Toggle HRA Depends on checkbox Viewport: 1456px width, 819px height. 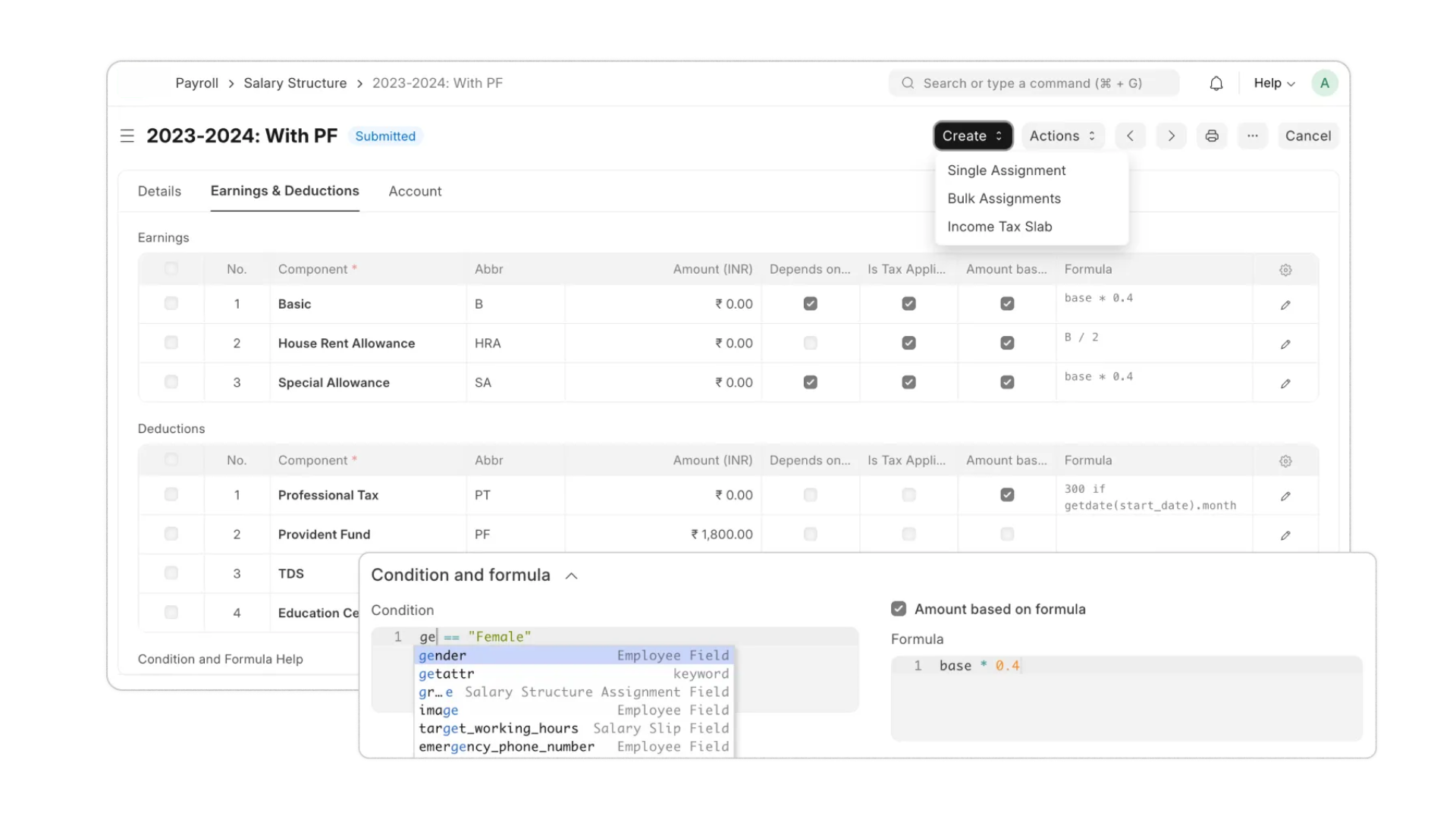(x=810, y=343)
